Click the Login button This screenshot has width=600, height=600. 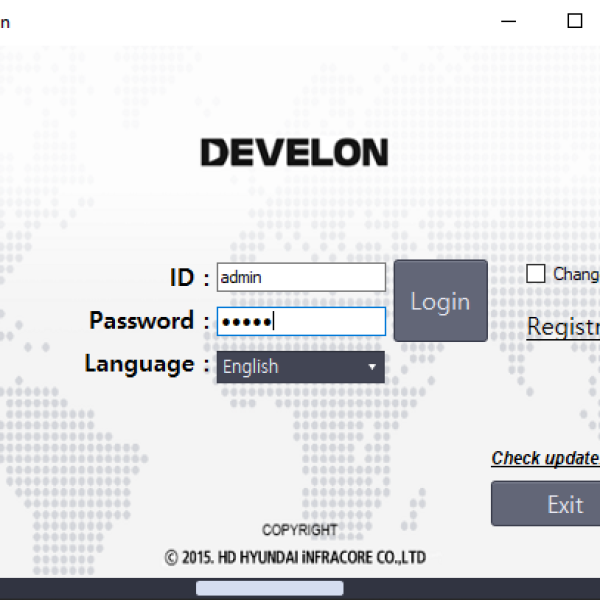440,301
